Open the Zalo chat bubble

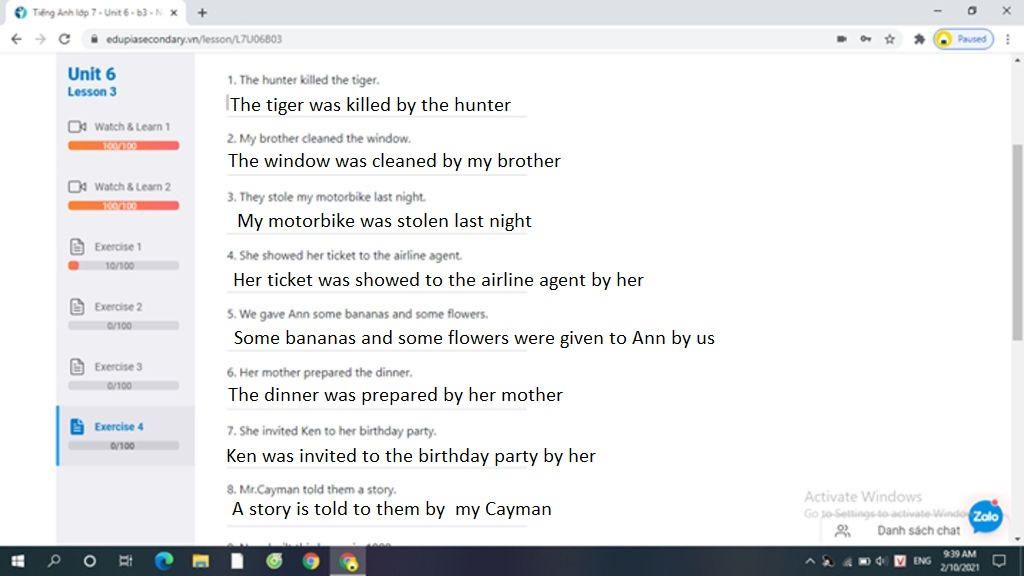tap(985, 517)
